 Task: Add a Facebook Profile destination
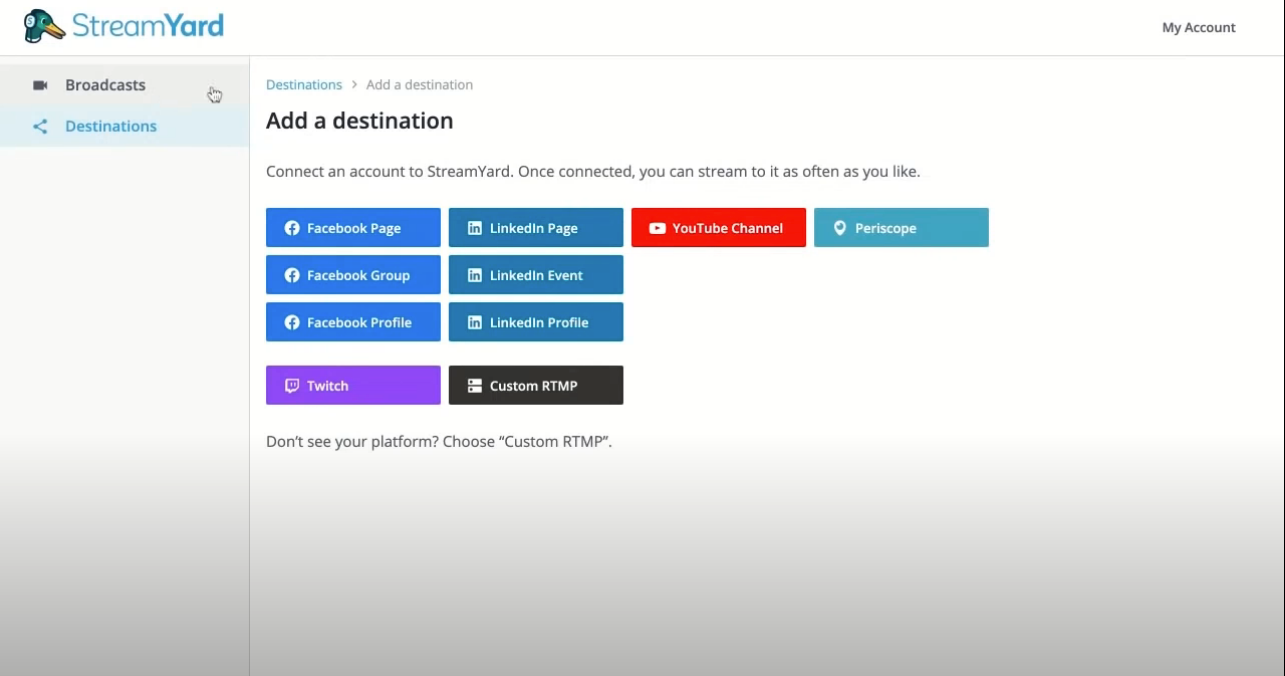[352, 322]
